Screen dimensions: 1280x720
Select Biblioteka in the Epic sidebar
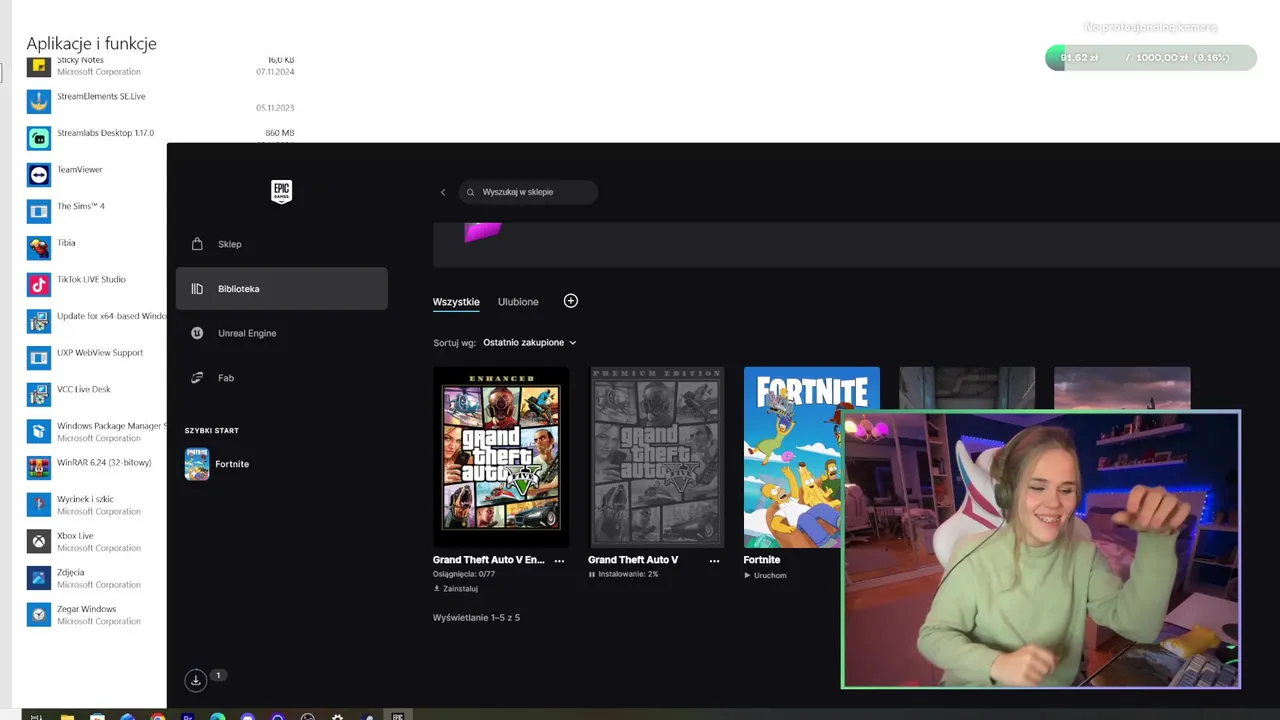point(281,288)
